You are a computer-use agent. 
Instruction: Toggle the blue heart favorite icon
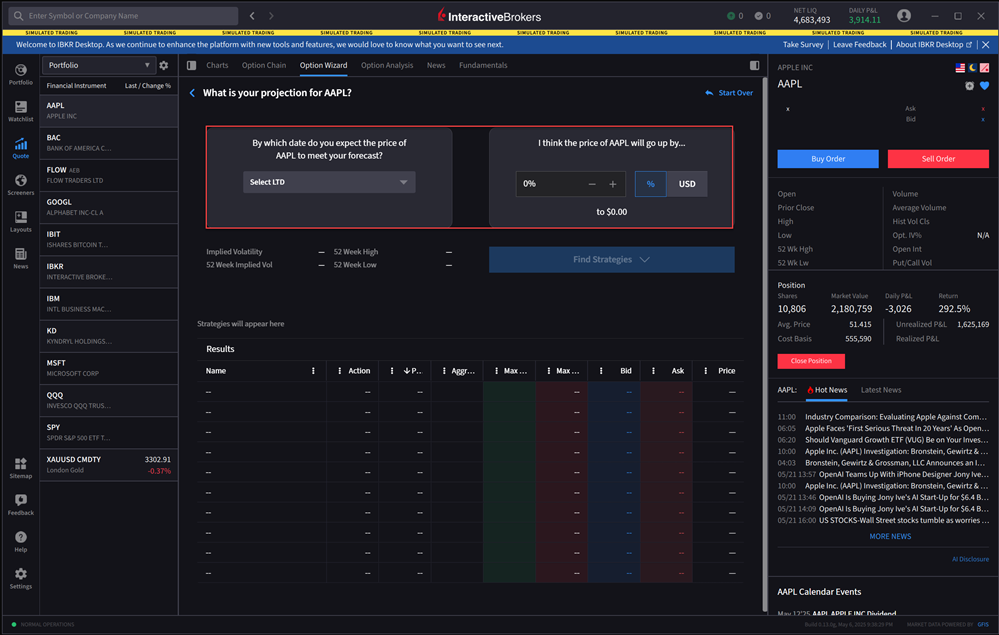(984, 85)
